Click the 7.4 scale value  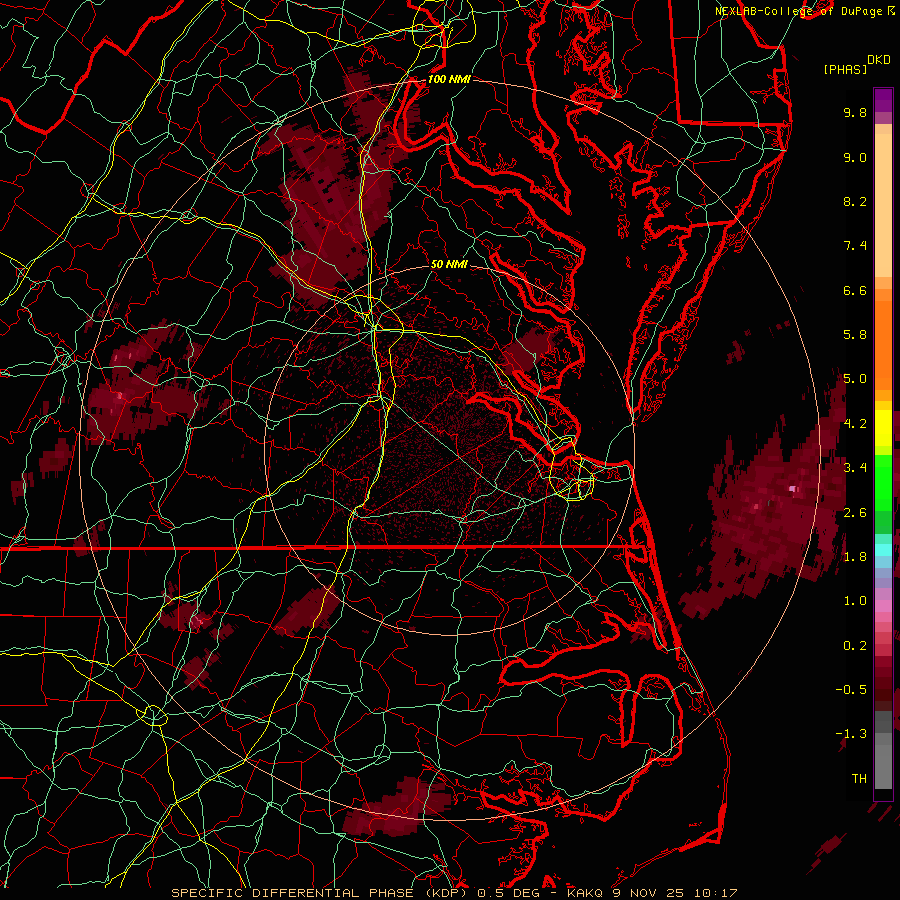coord(855,246)
